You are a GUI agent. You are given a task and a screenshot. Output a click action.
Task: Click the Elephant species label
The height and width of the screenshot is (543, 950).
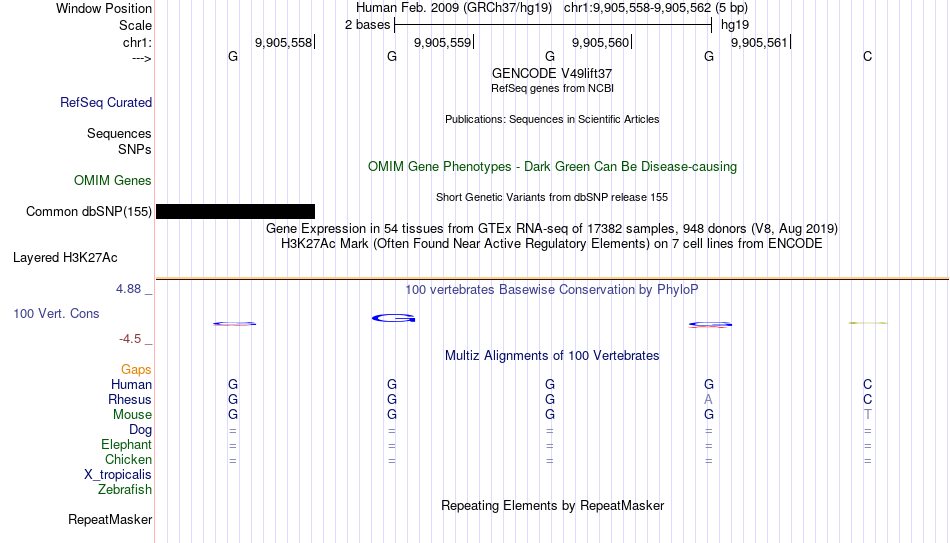[x=127, y=445]
